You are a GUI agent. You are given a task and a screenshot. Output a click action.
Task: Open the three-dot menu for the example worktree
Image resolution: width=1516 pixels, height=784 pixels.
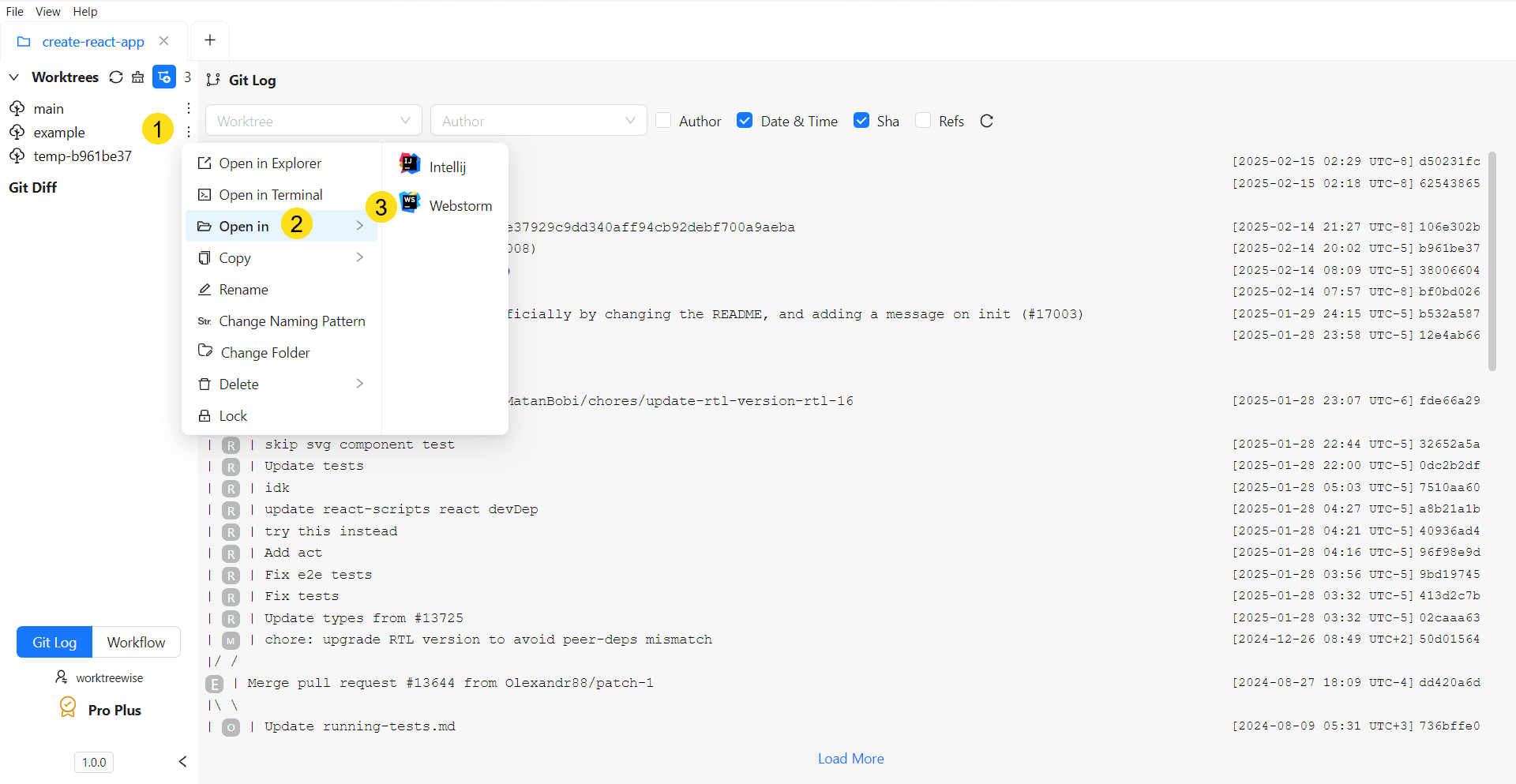pyautogui.click(x=188, y=132)
